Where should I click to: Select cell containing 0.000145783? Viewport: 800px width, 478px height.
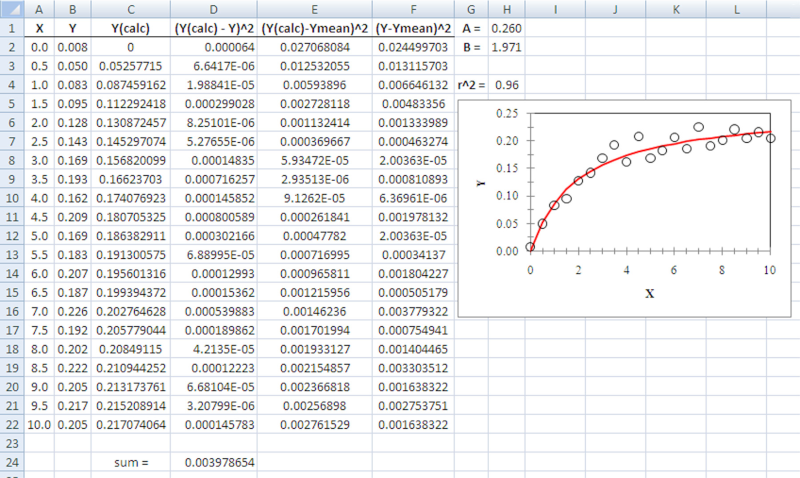(214, 424)
